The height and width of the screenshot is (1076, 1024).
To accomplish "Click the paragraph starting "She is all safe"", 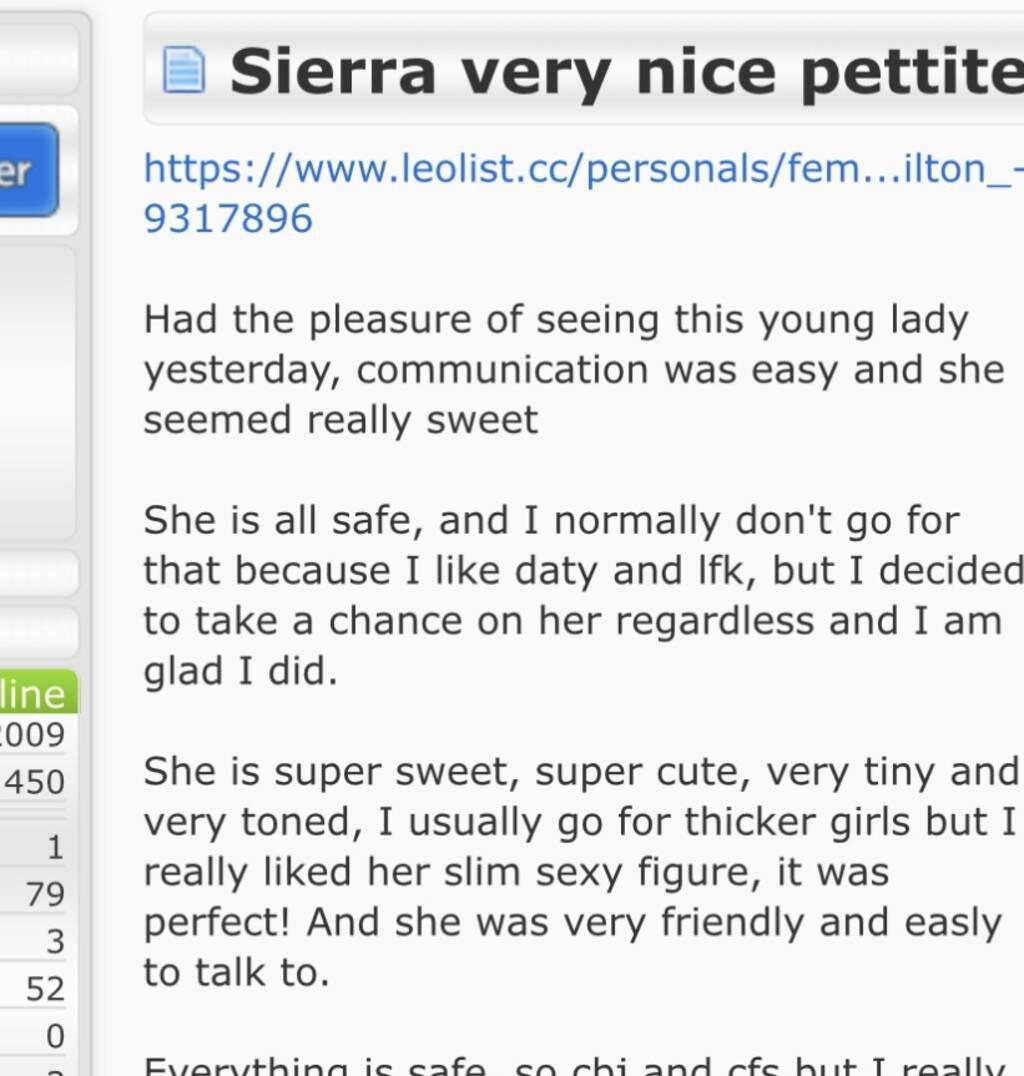I will pos(580,596).
